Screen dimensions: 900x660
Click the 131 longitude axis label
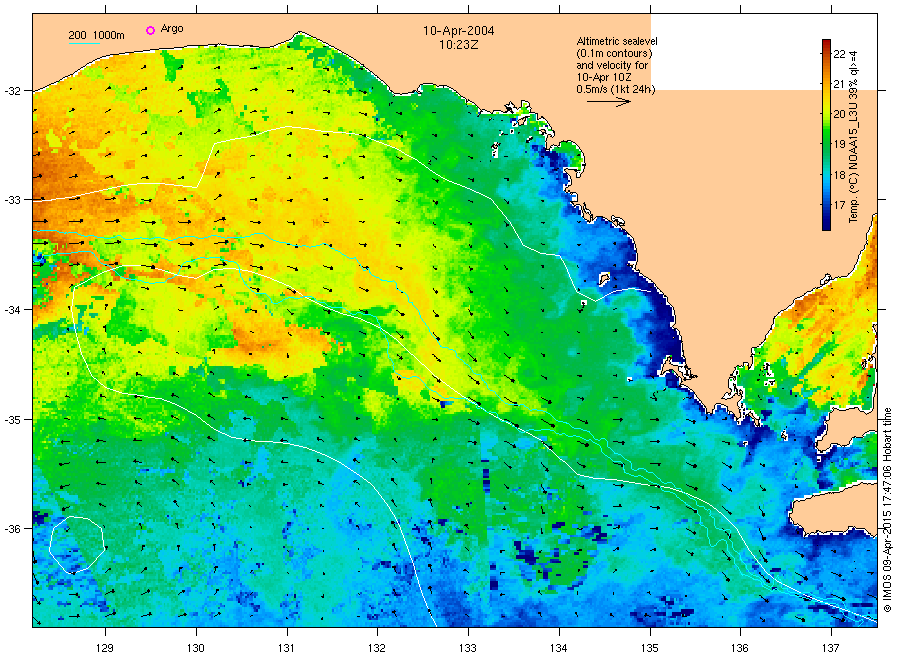(x=286, y=648)
